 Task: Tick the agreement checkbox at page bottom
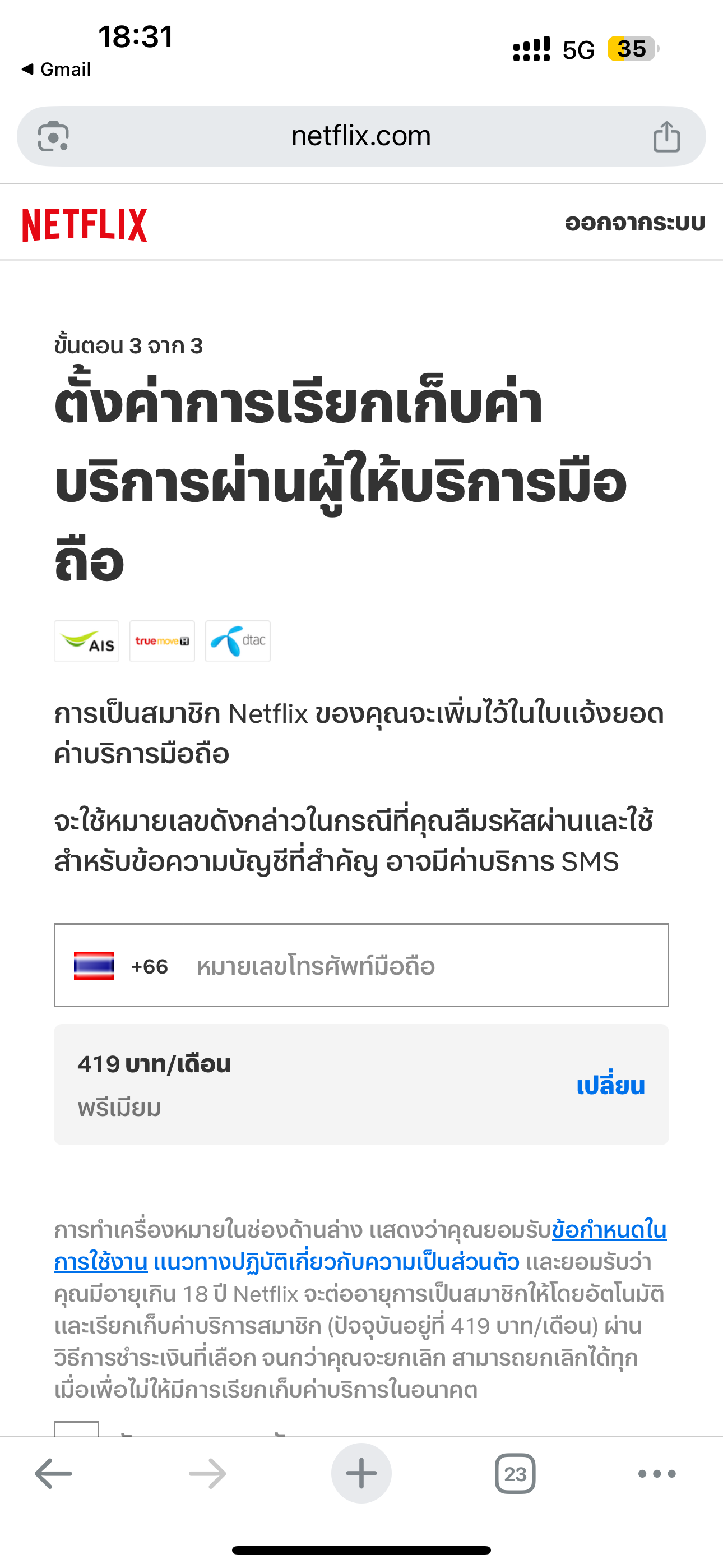point(77,1428)
